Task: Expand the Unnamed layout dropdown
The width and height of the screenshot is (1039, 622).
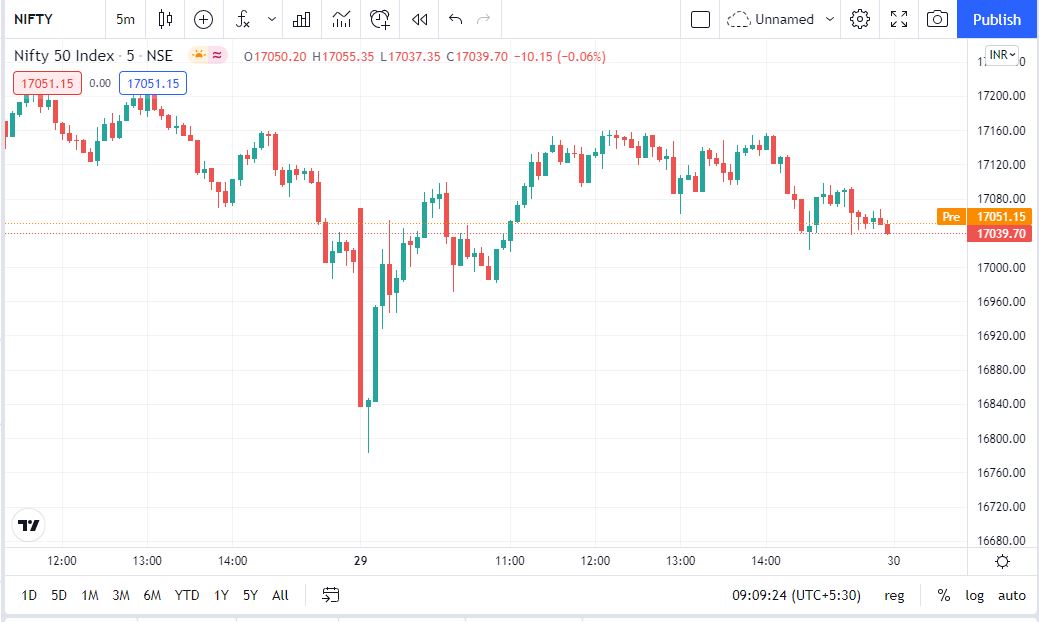Action: (x=830, y=19)
